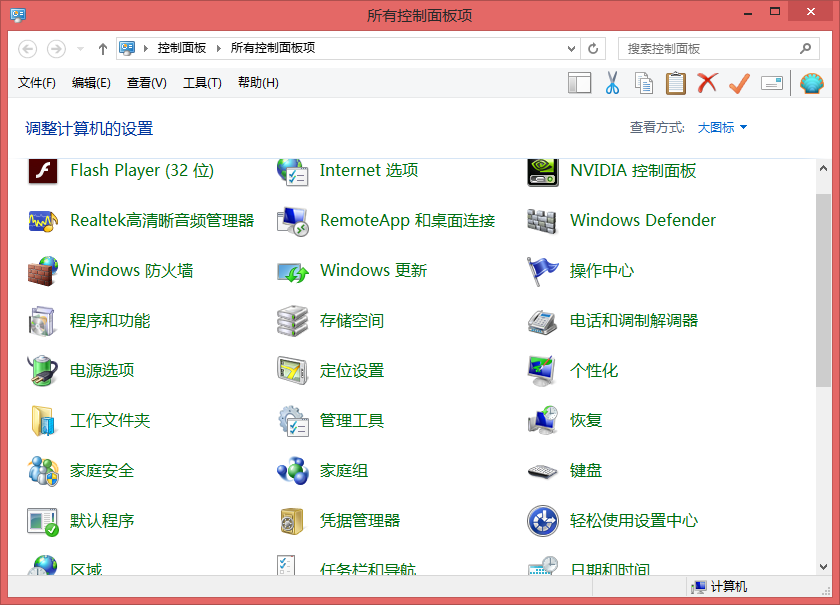Open the 凭据管理器 safe icon

292,521
